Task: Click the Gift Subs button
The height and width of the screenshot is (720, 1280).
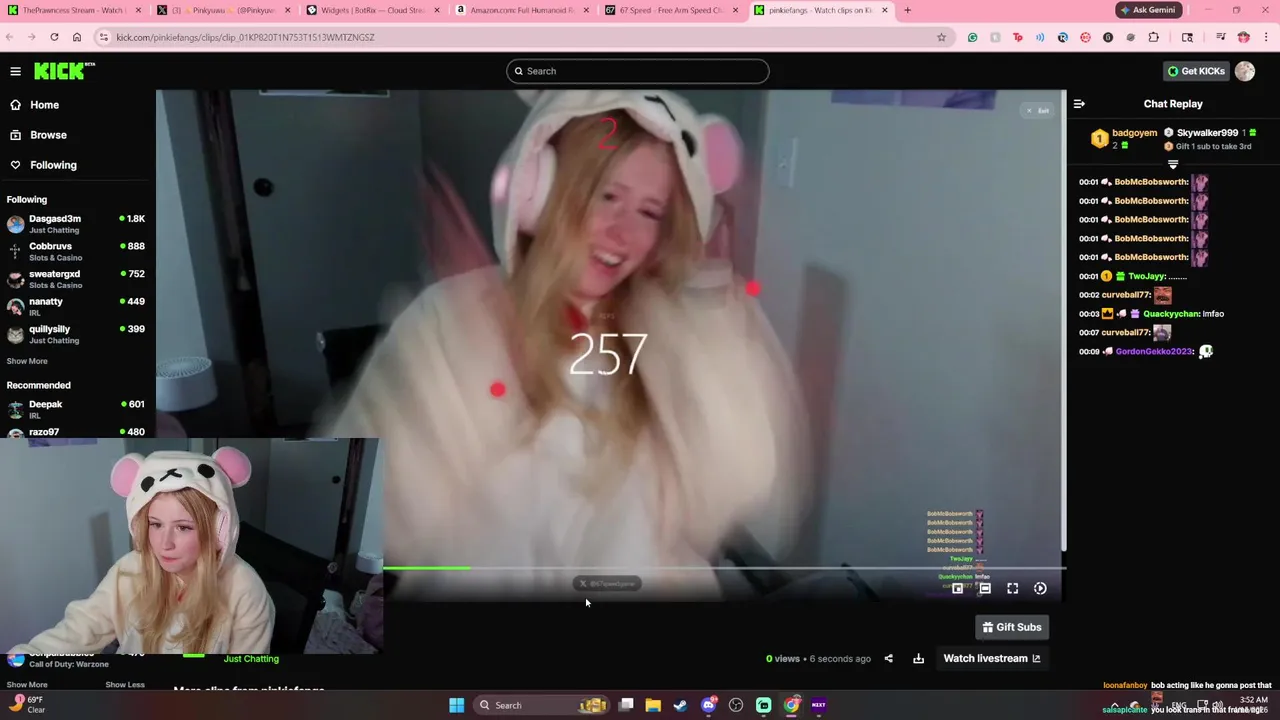Action: pos(1012,627)
